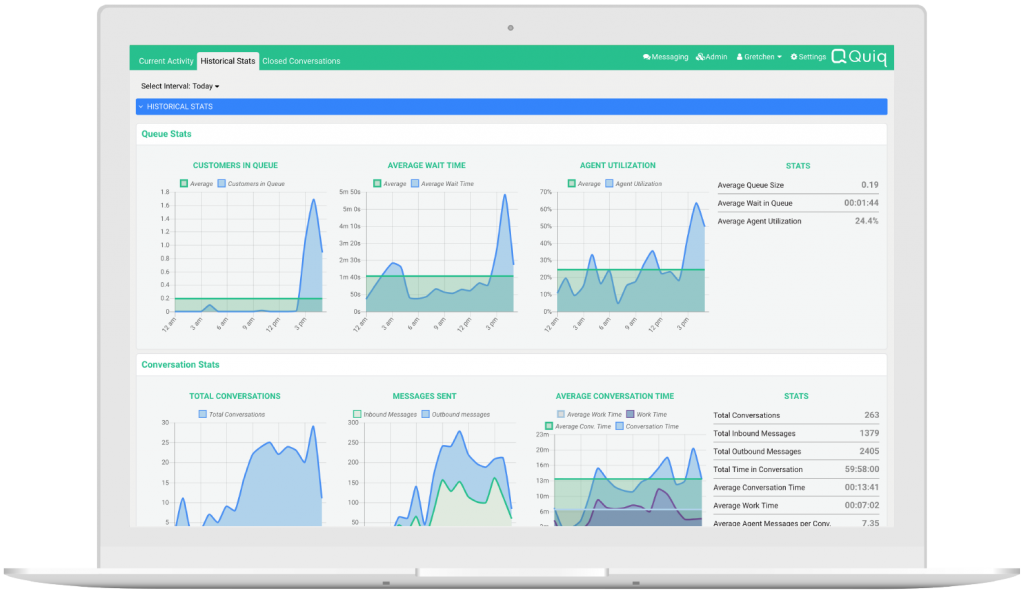Open Settings in the header
Image resolution: width=1024 pixels, height=596 pixels.
808,57
